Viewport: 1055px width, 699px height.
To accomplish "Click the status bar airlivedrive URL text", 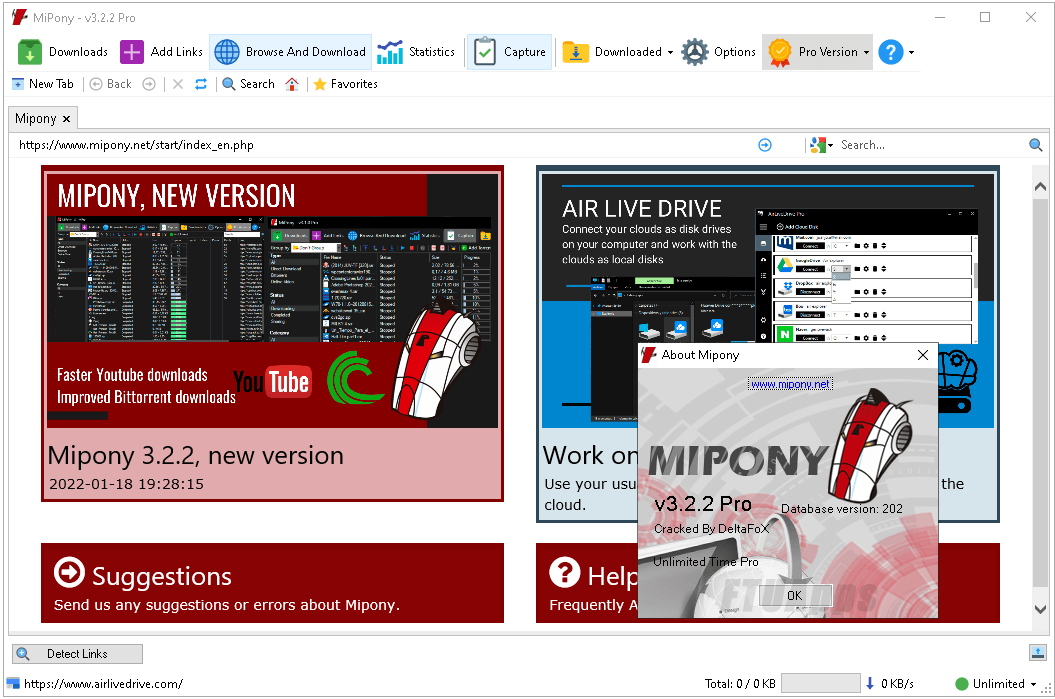I will point(104,684).
